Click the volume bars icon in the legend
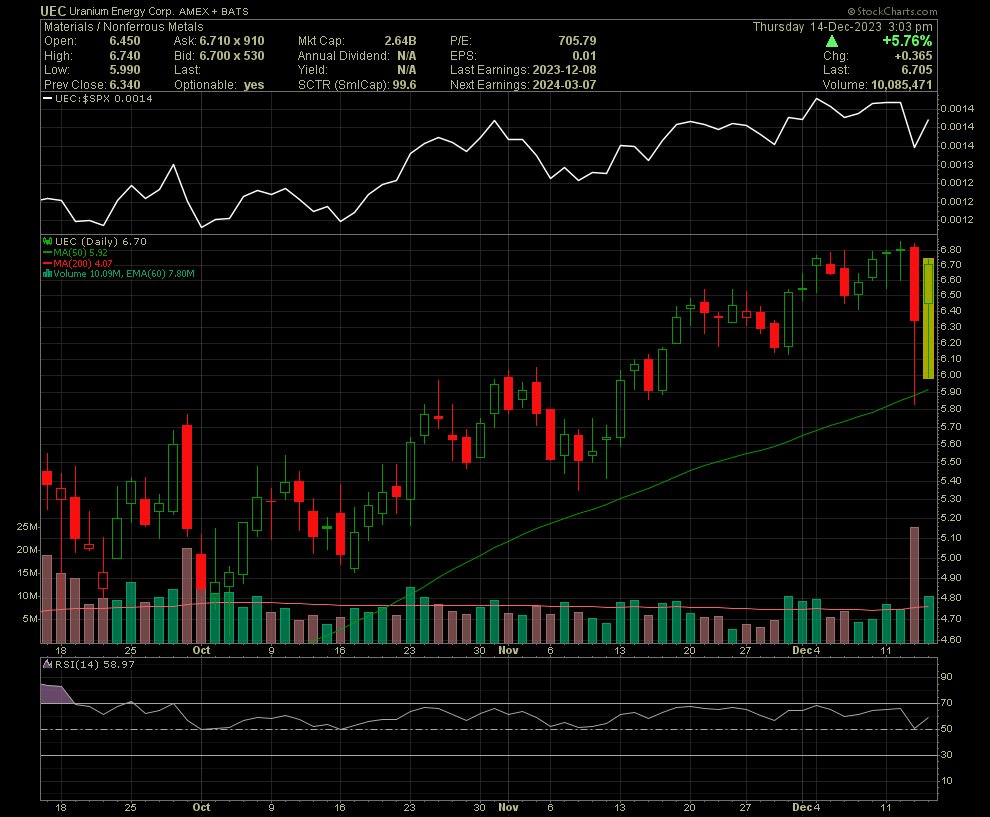 [47, 273]
